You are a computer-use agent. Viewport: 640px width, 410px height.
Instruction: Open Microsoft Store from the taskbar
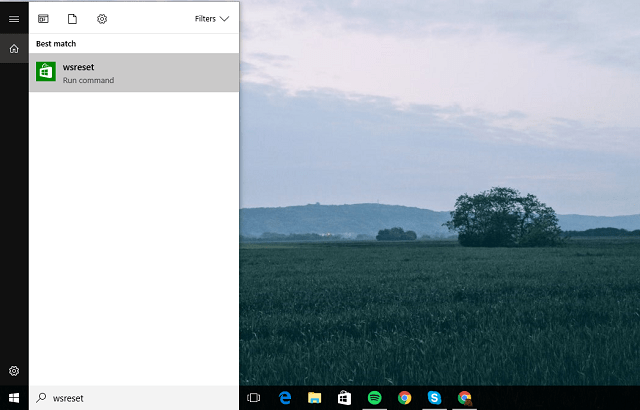point(344,398)
